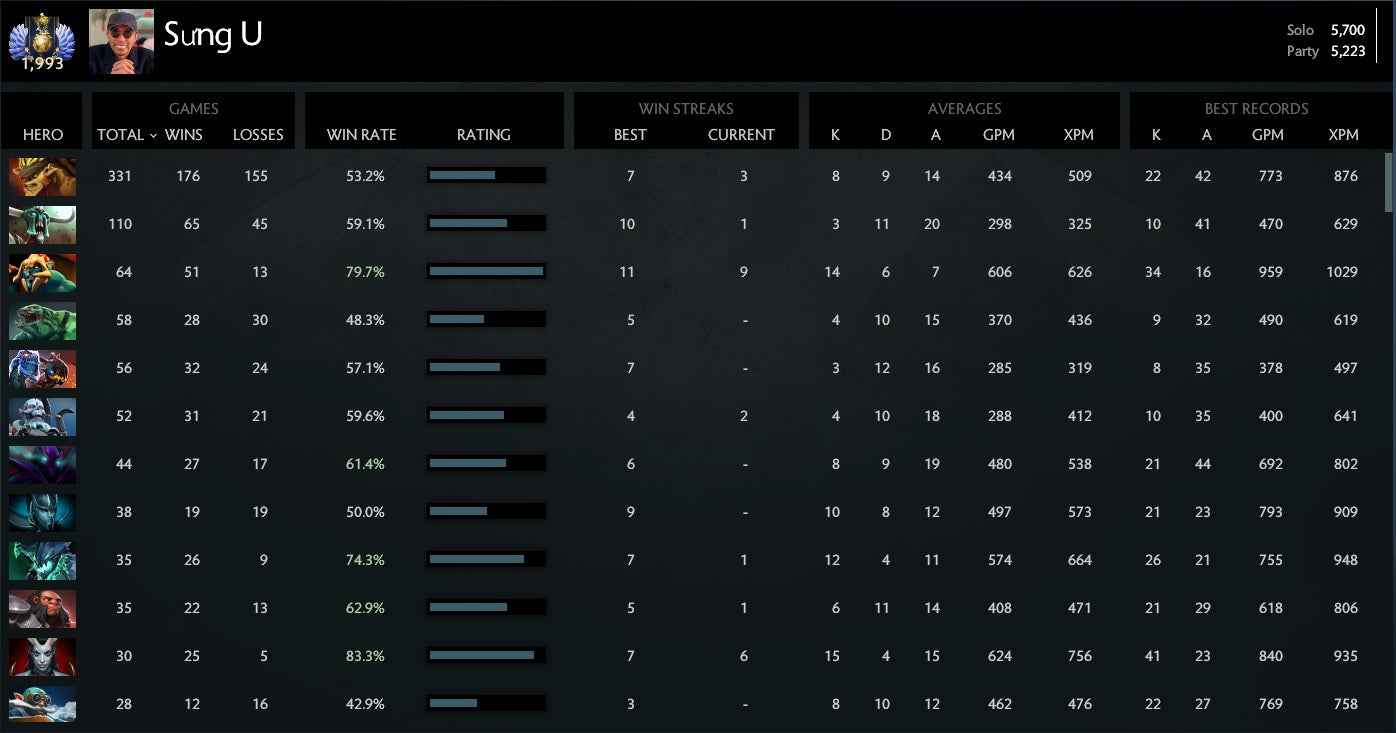
Task: Click the WINS column header
Action: tap(184, 135)
